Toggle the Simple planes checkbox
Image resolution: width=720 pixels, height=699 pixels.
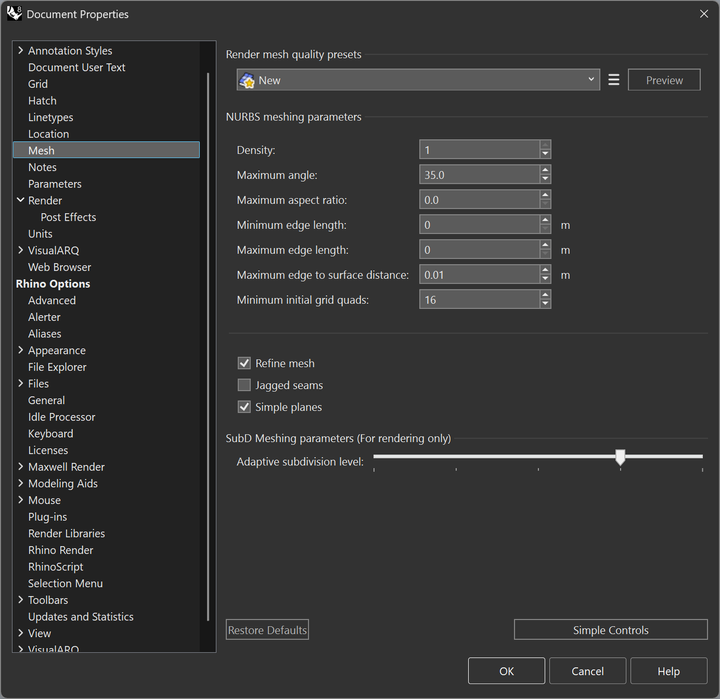pyautogui.click(x=244, y=407)
